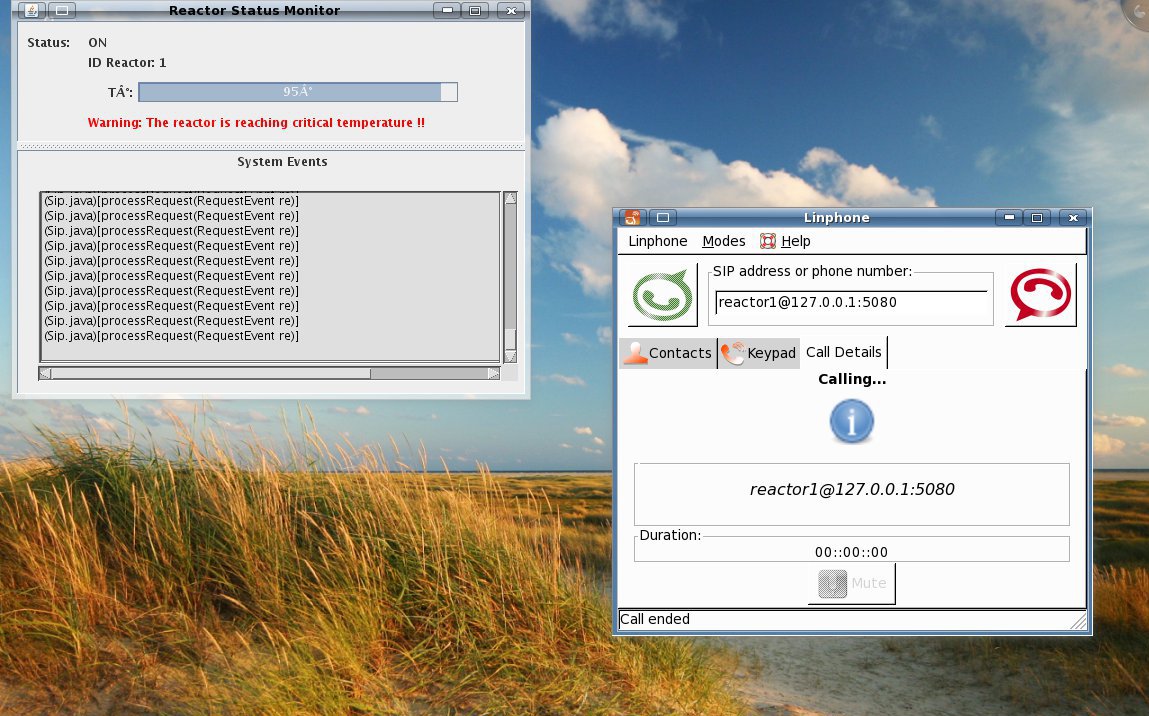Click the System Events horizontal scrollbar thumb
Image resolution: width=1149 pixels, height=716 pixels.
pos(211,374)
